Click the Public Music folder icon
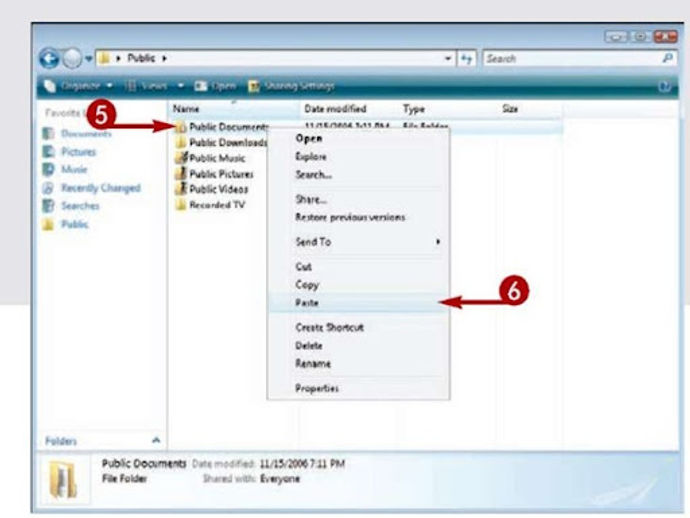Screen dimensions: 690x518 tap(181, 158)
